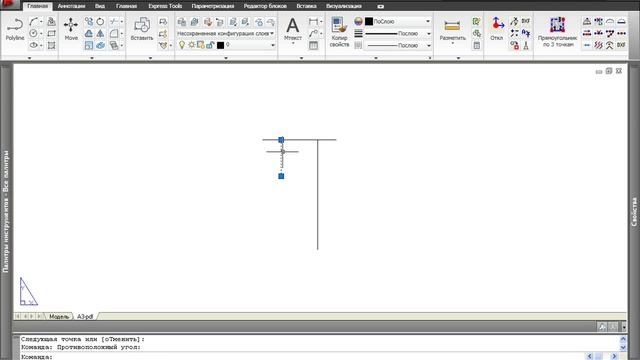Click the ribbon minimize toggle button

[380, 7]
